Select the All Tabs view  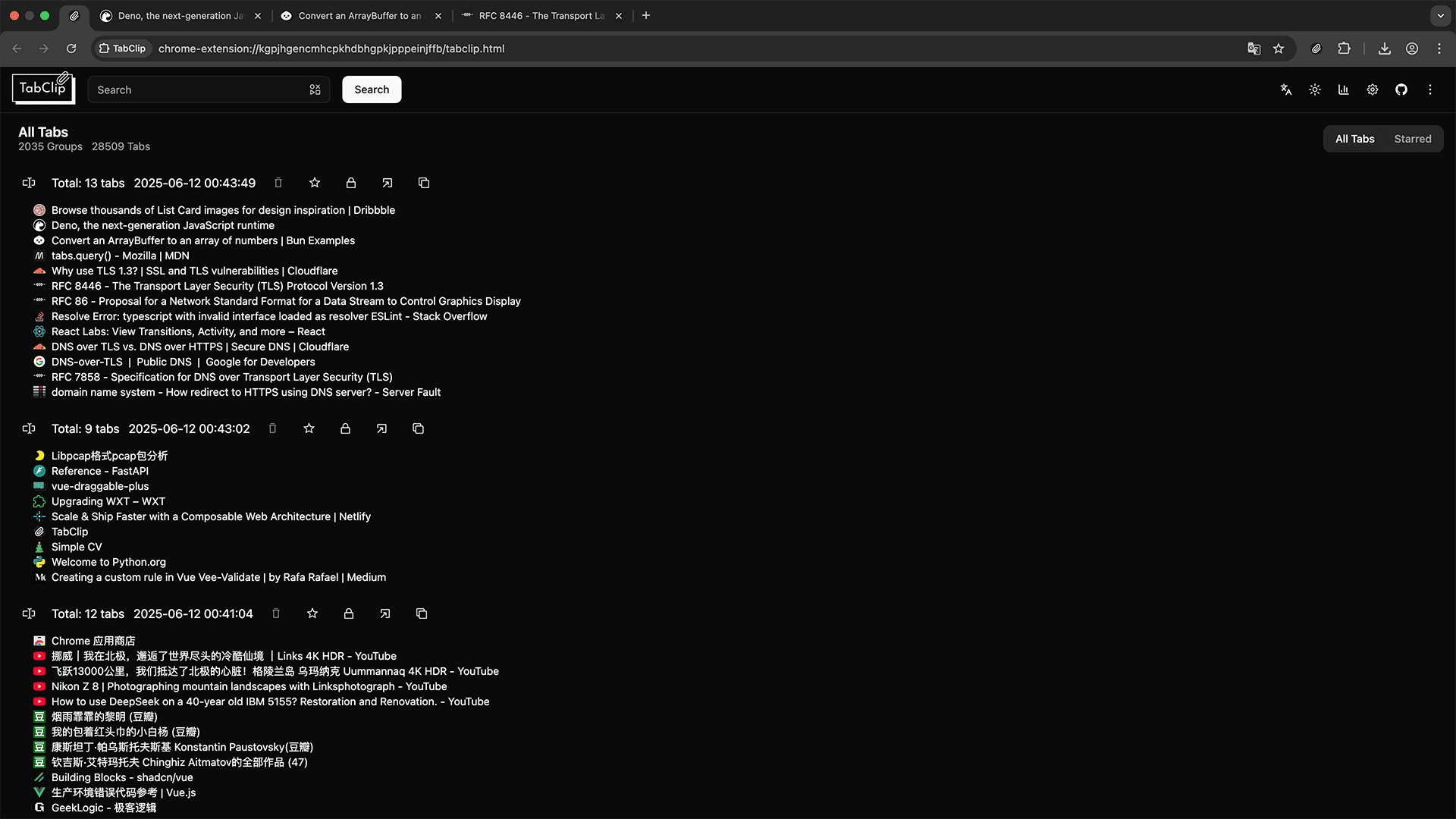tap(1354, 139)
